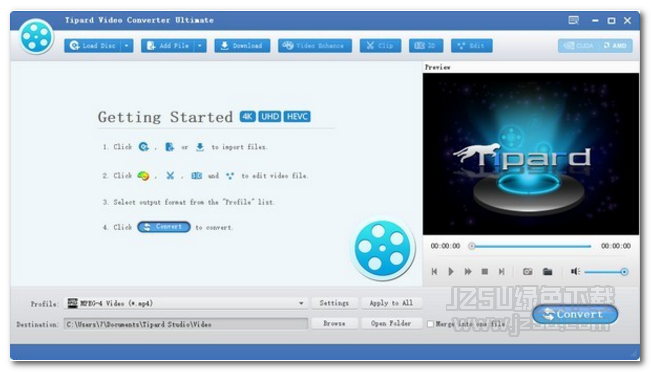Play the preview video
The height and width of the screenshot is (372, 651).
(451, 272)
